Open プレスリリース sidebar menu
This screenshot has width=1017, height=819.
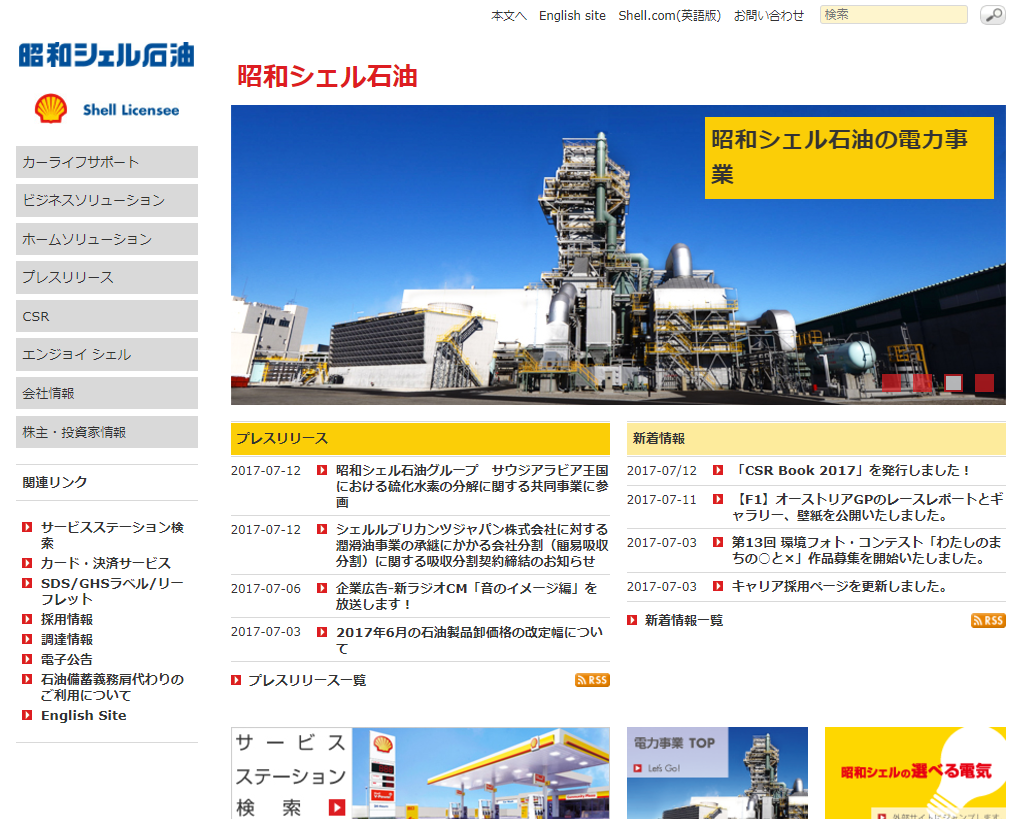pyautogui.click(x=107, y=278)
